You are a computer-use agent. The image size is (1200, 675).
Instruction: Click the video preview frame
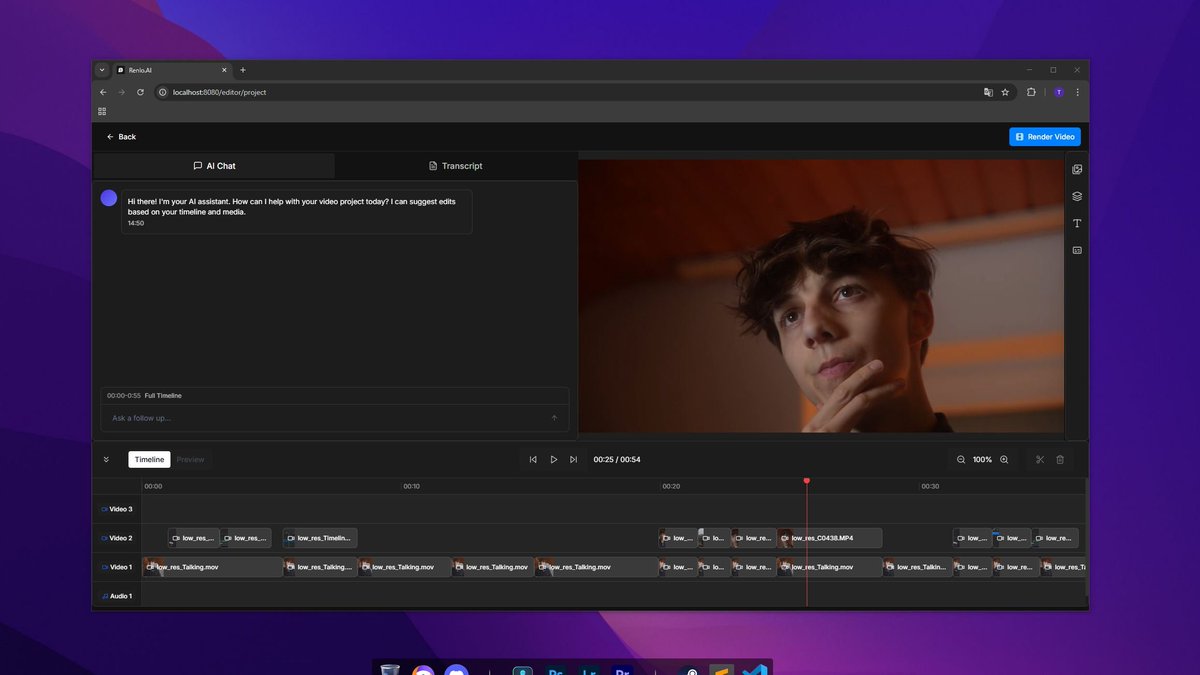[x=821, y=296]
